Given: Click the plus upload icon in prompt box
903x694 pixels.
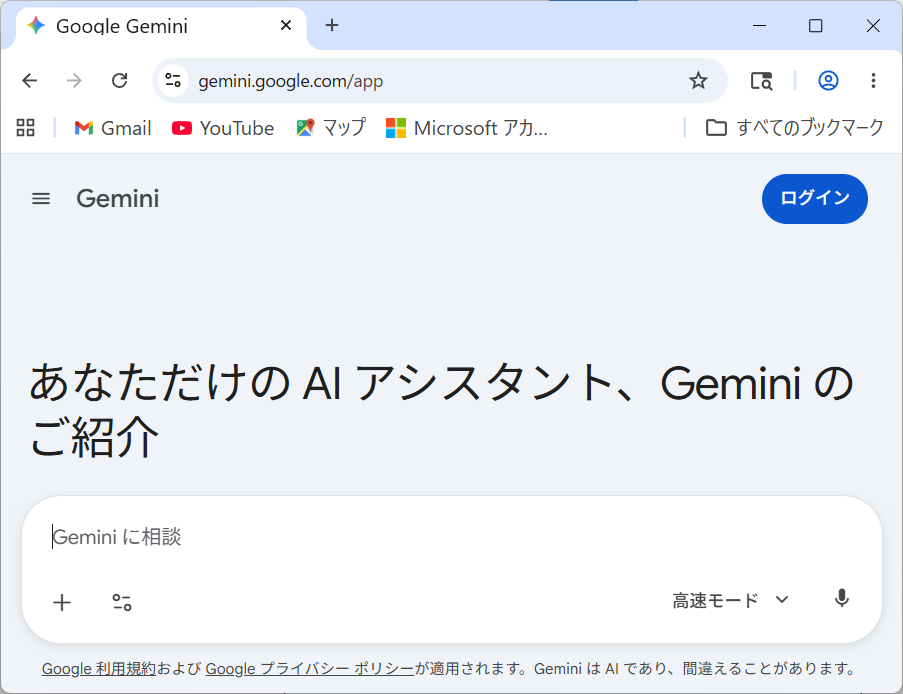Looking at the screenshot, I should click(x=62, y=602).
